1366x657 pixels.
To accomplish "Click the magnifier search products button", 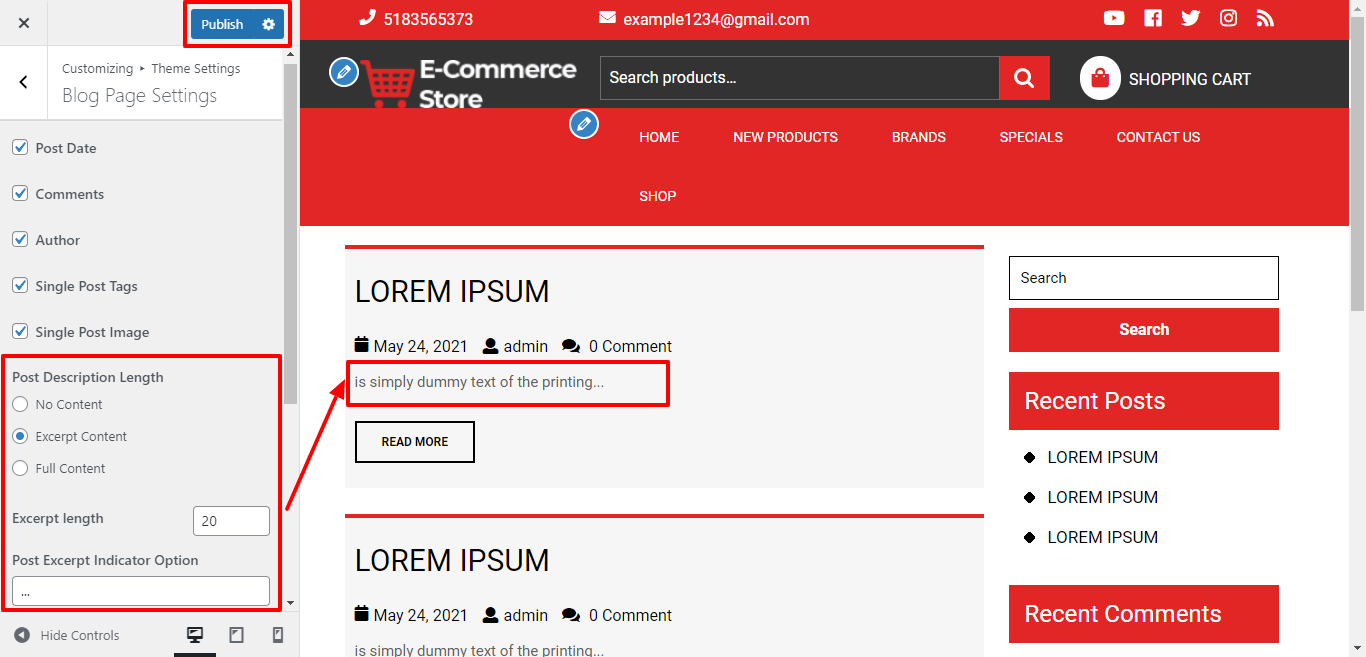I will pos(1024,78).
